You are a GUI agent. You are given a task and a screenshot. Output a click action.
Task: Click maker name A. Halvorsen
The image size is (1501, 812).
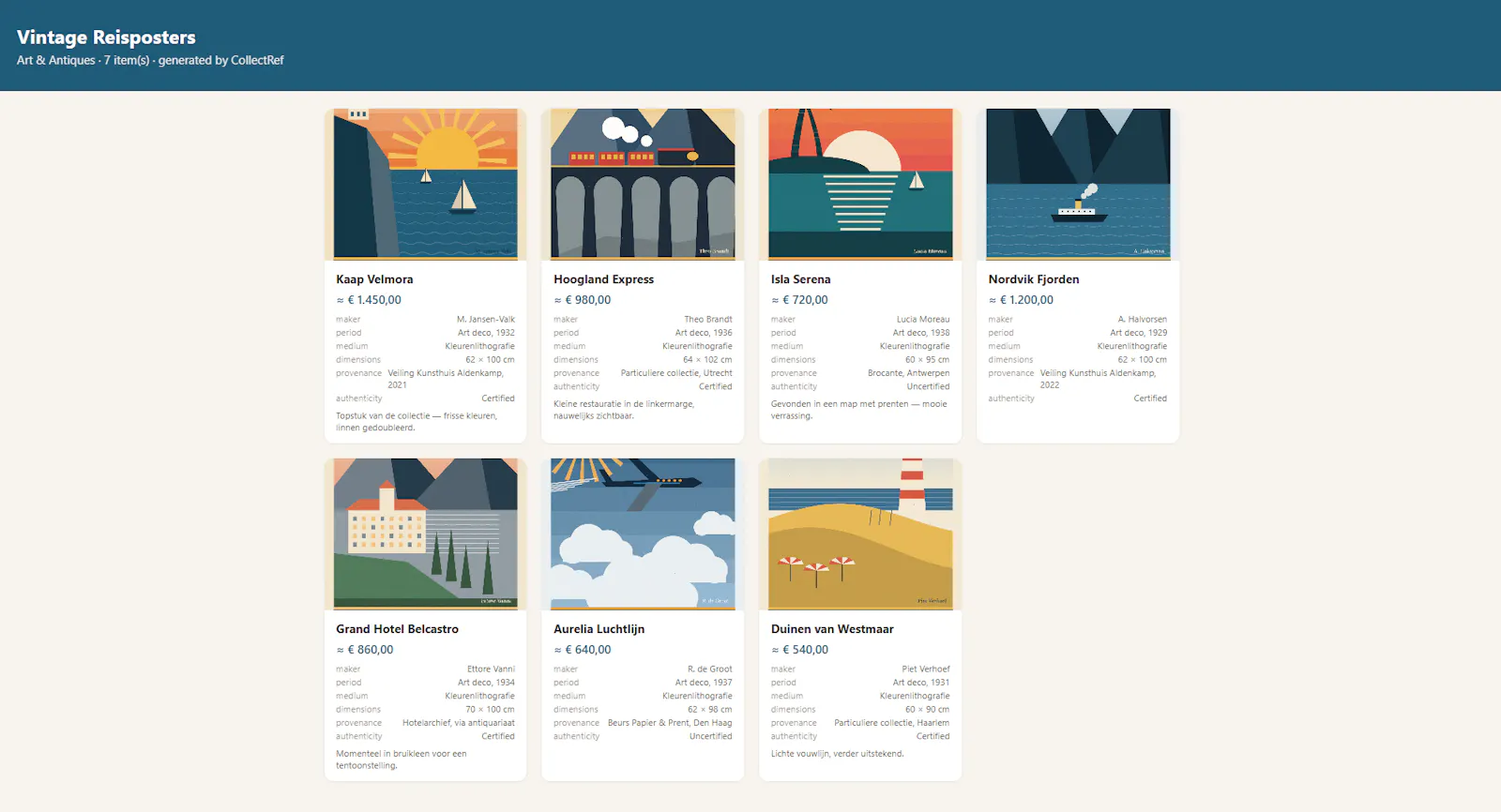1143,320
